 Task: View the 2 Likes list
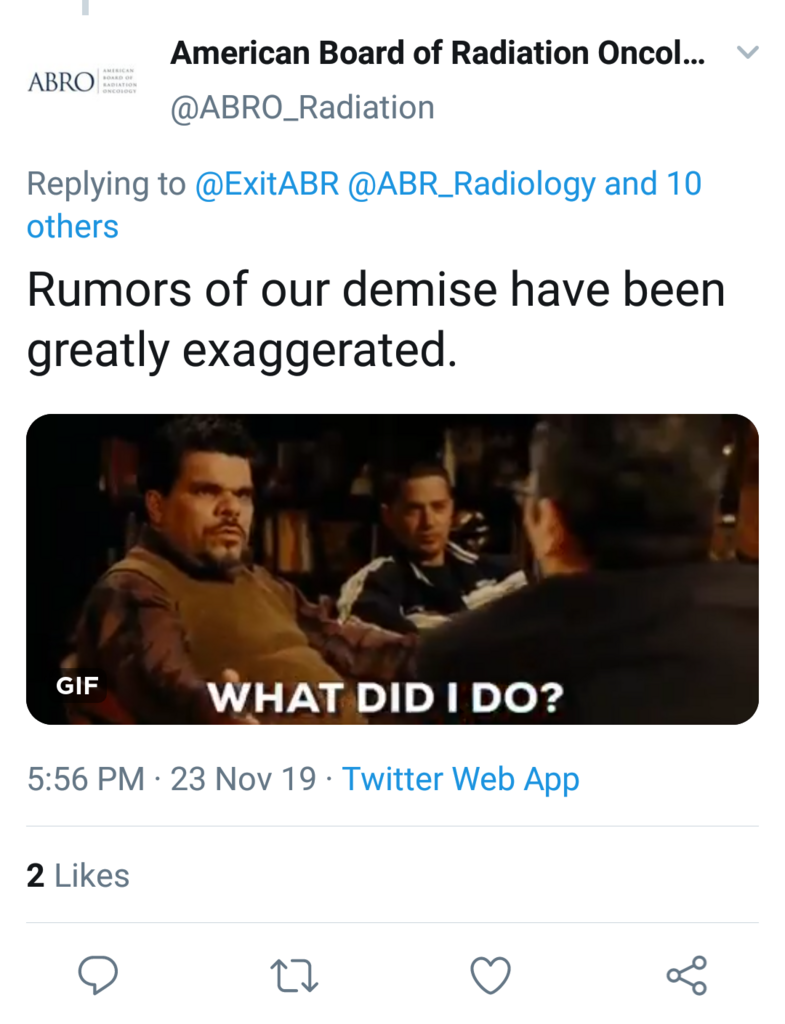(78, 876)
